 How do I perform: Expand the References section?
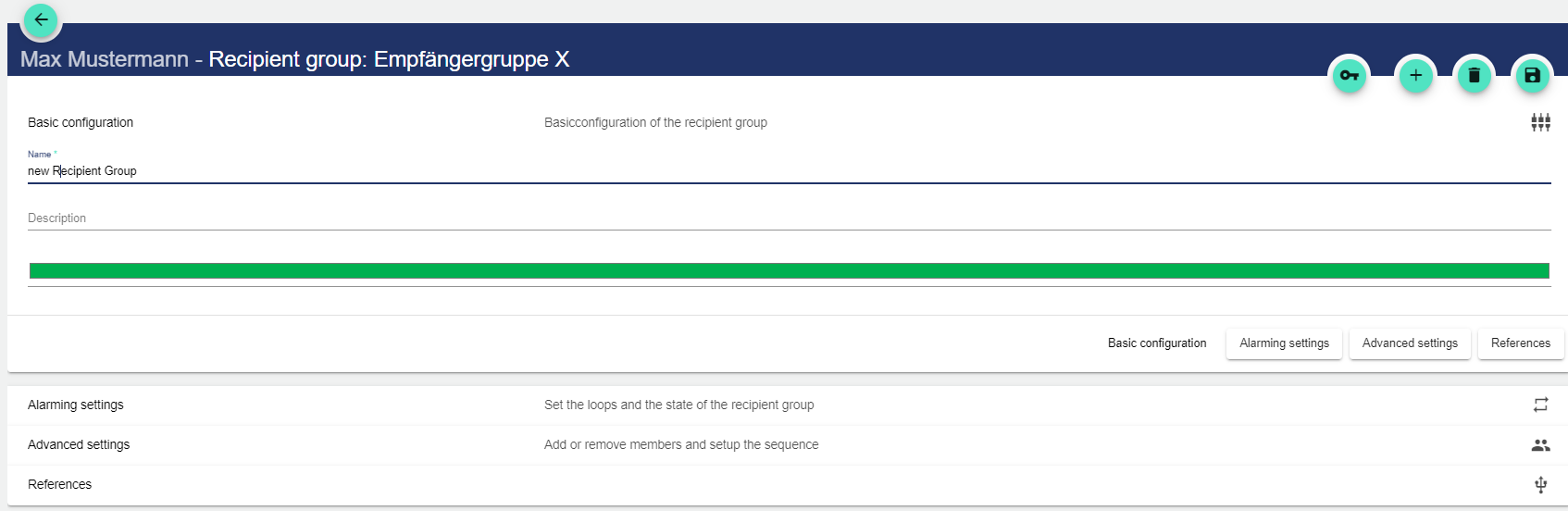60,484
